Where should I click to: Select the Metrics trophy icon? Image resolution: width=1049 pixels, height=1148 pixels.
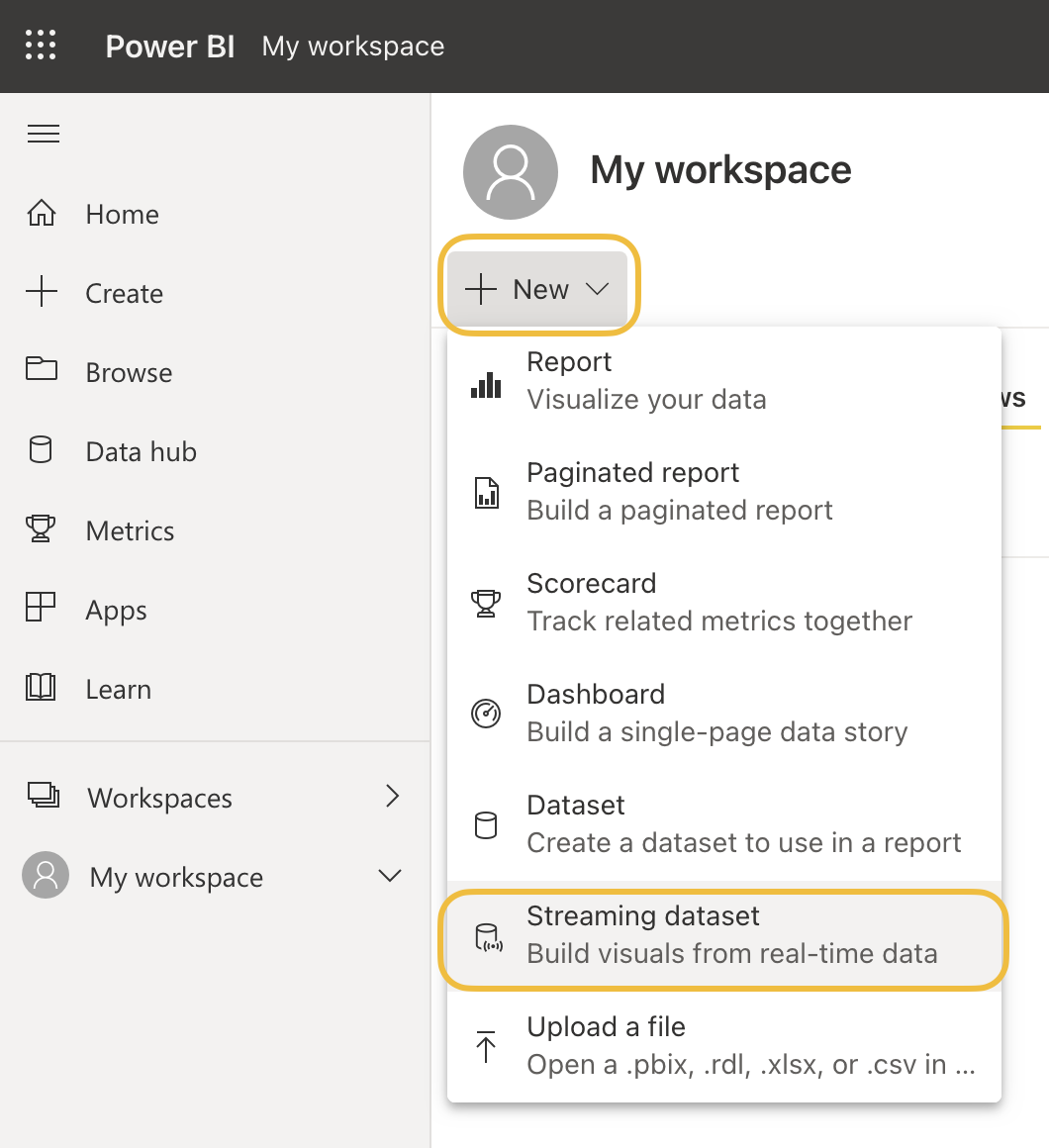click(x=41, y=529)
